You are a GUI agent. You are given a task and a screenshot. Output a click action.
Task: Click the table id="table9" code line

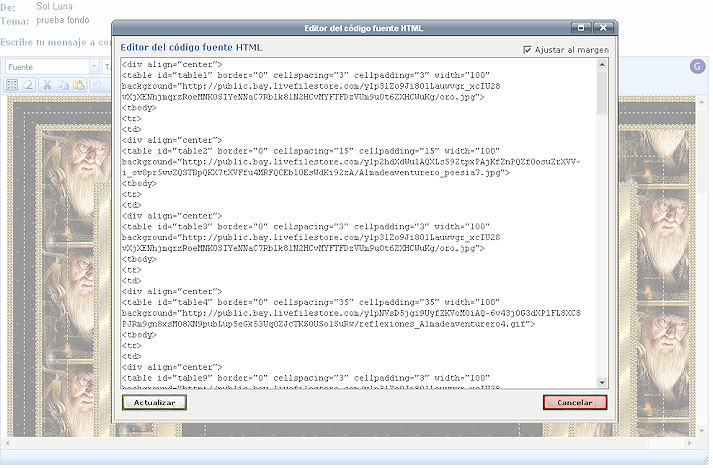coord(306,378)
